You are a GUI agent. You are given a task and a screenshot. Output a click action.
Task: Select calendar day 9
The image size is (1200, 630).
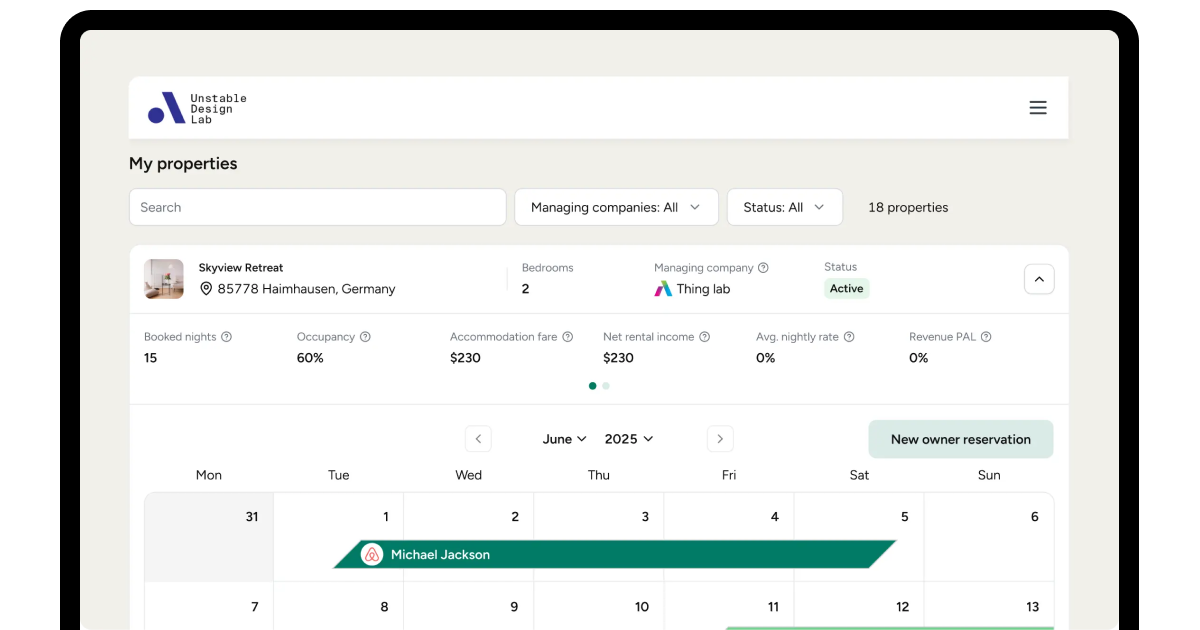tap(469, 606)
